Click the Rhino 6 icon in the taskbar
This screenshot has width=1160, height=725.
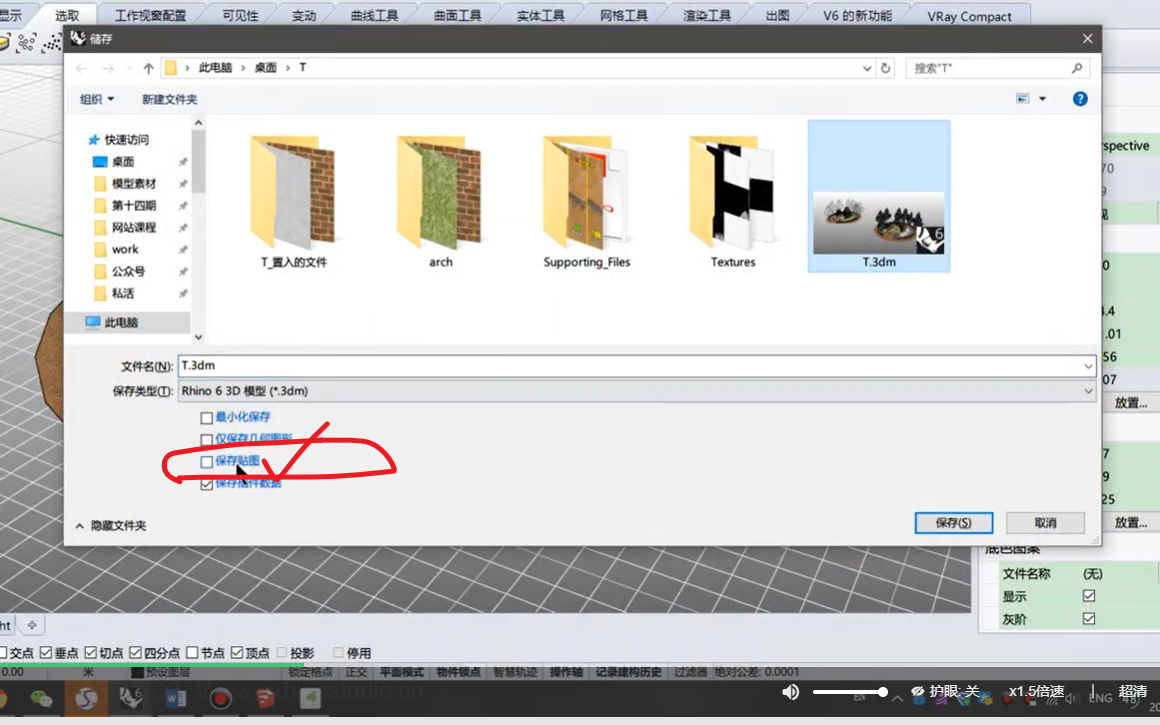(131, 698)
